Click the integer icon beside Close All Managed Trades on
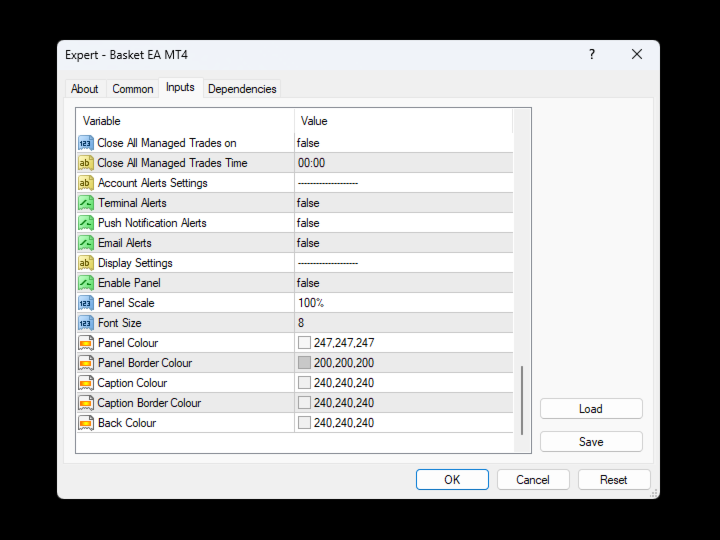720x540 pixels. (x=86, y=143)
